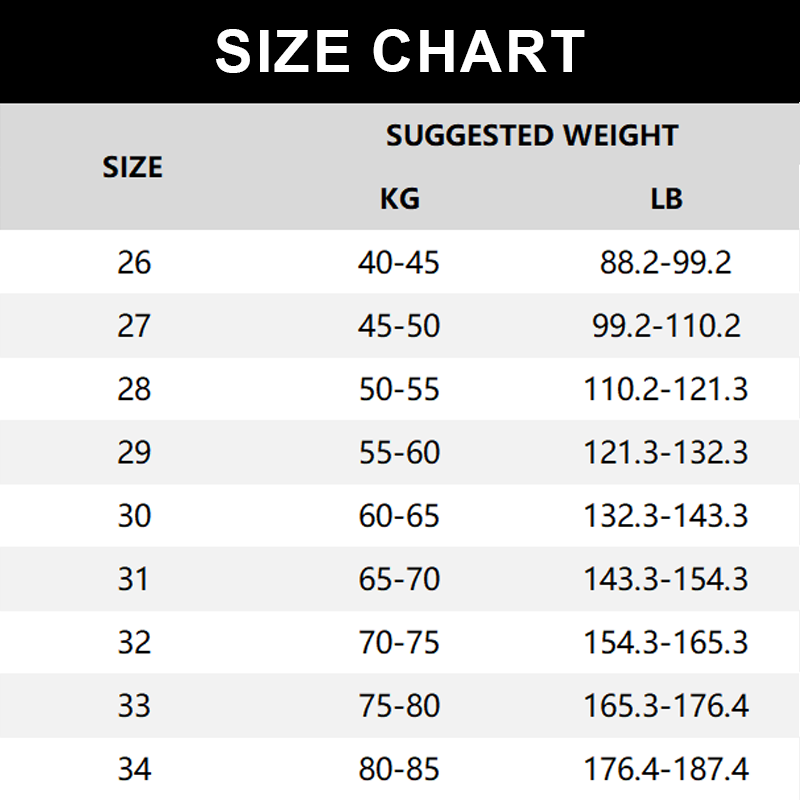Select size 30 cell
800x800 pixels.
(x=134, y=516)
